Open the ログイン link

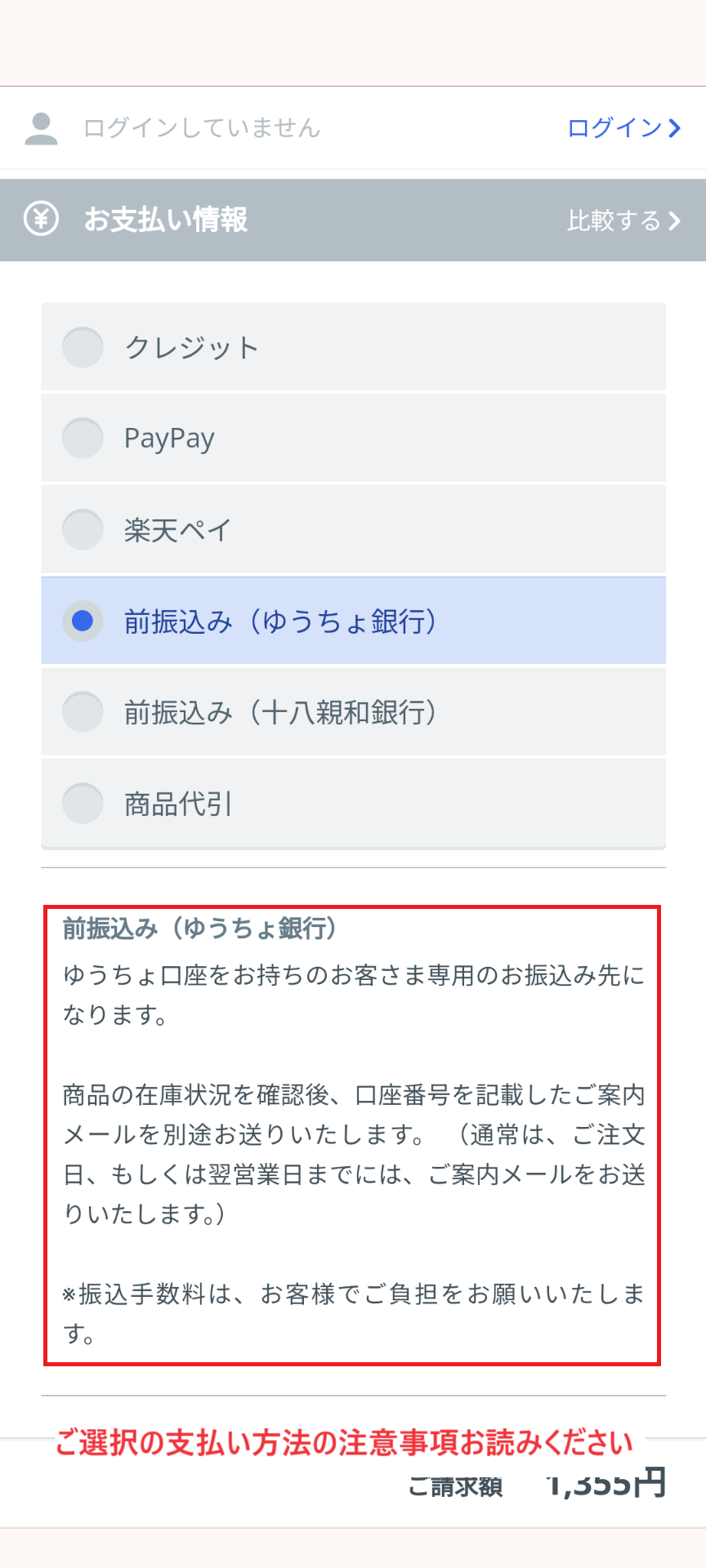tap(624, 128)
